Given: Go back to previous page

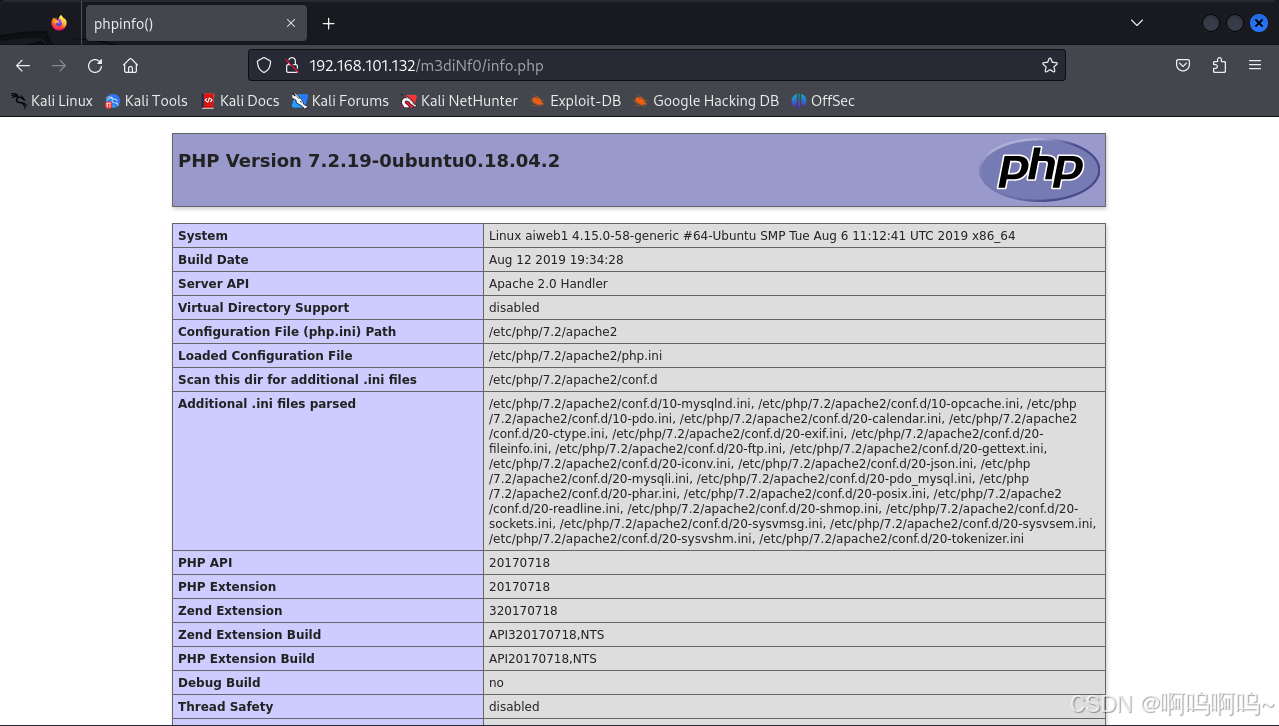Looking at the screenshot, I should point(23,65).
